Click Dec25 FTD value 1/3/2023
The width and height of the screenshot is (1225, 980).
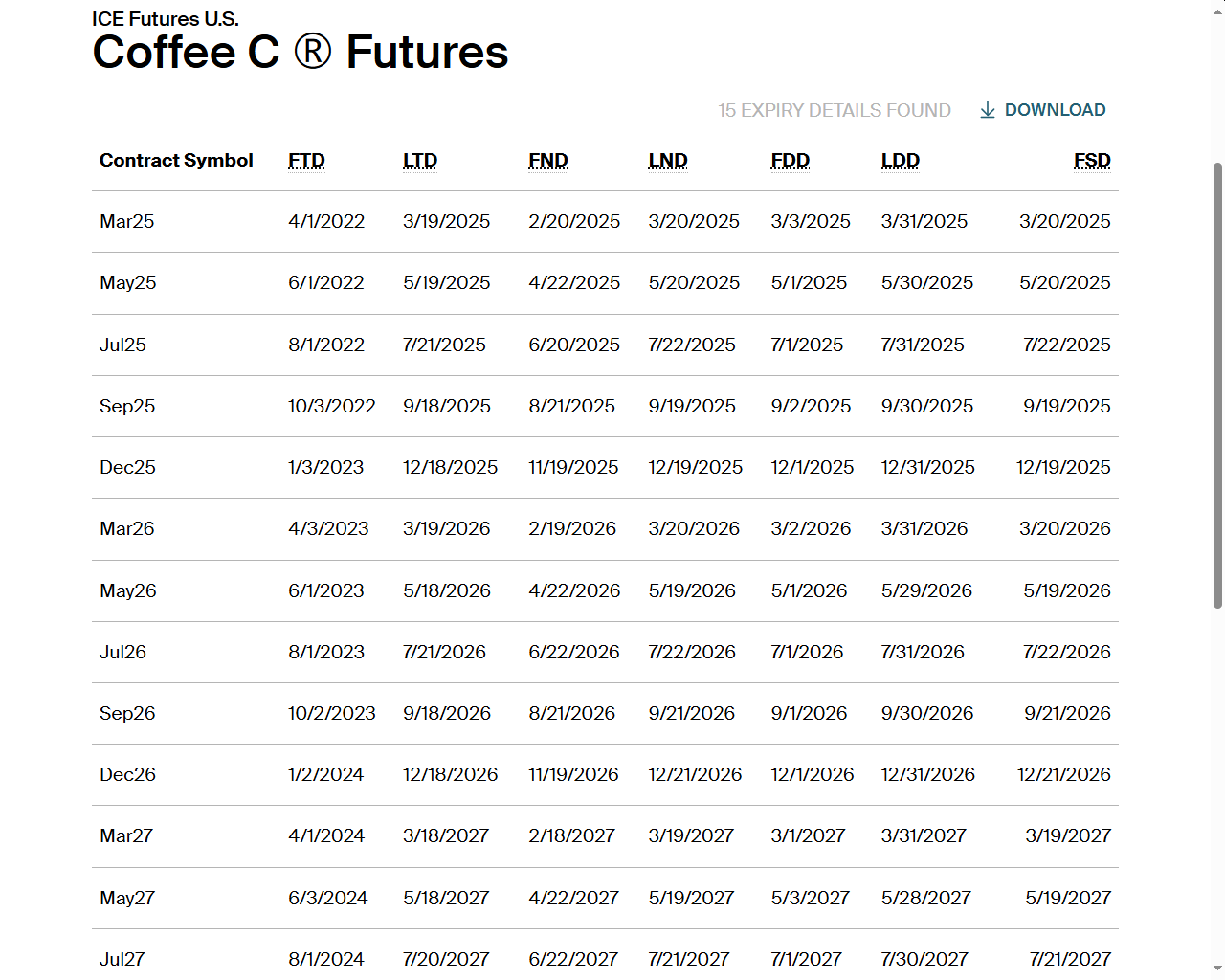(325, 467)
